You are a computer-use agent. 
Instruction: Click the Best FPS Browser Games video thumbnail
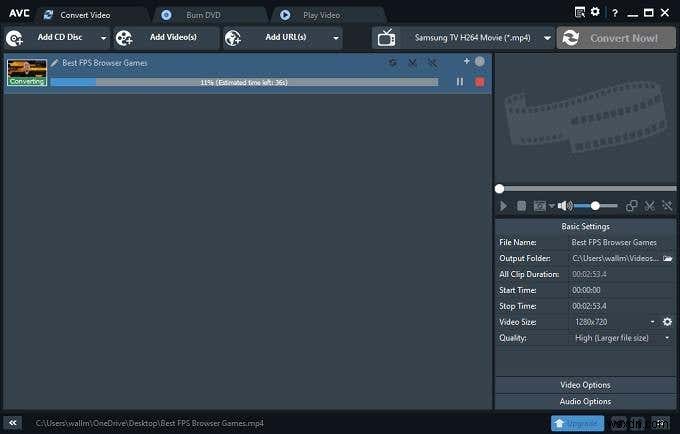tap(27, 72)
